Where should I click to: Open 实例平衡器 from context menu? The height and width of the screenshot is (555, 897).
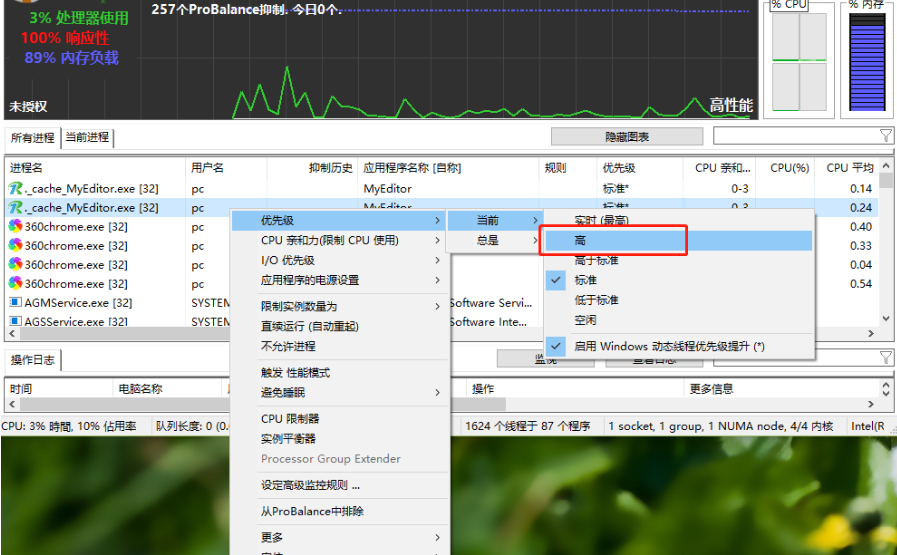tap(340, 439)
